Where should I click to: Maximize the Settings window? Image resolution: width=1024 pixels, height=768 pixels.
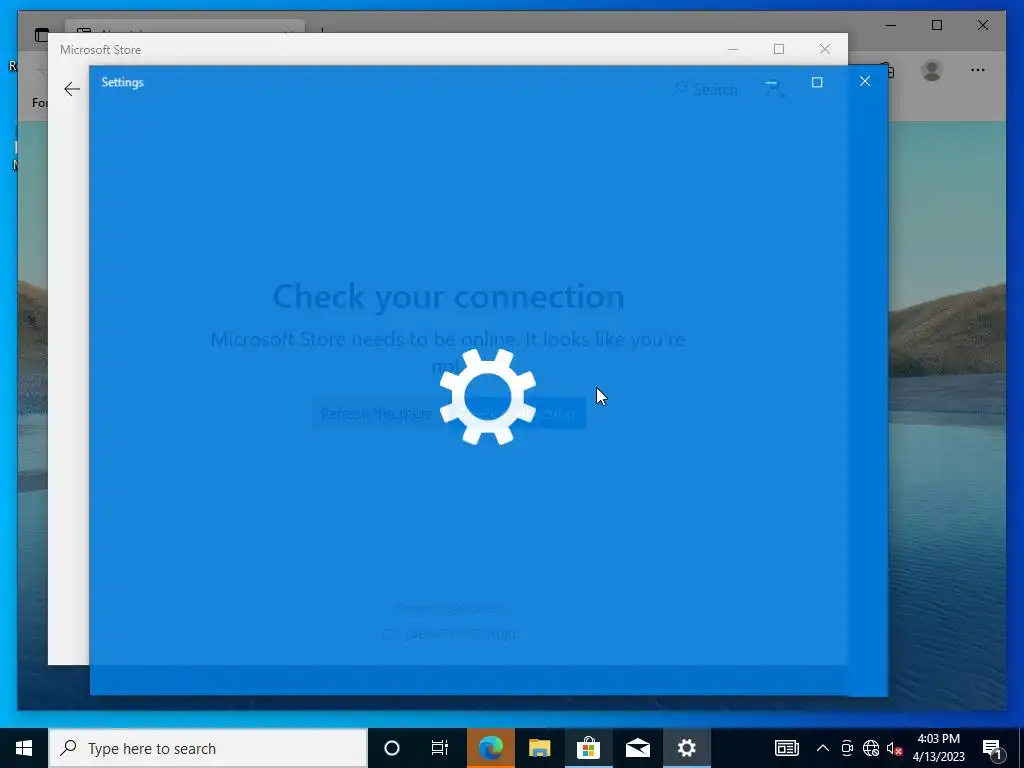point(817,82)
